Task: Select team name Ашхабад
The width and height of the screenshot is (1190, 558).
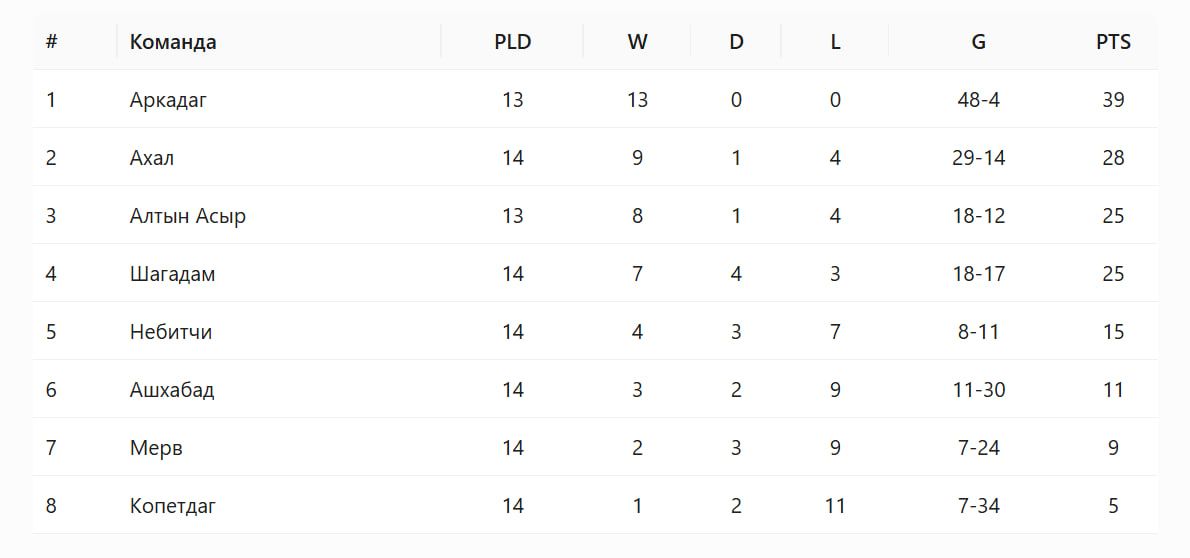Action: [x=172, y=390]
